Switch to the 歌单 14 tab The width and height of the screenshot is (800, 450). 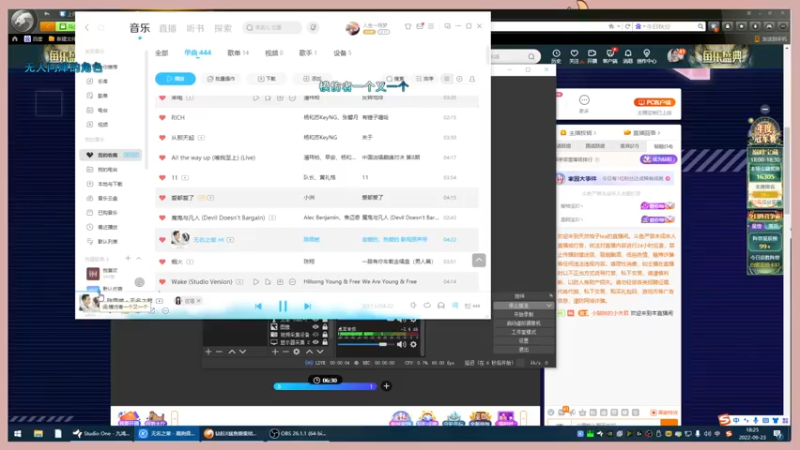[238, 53]
